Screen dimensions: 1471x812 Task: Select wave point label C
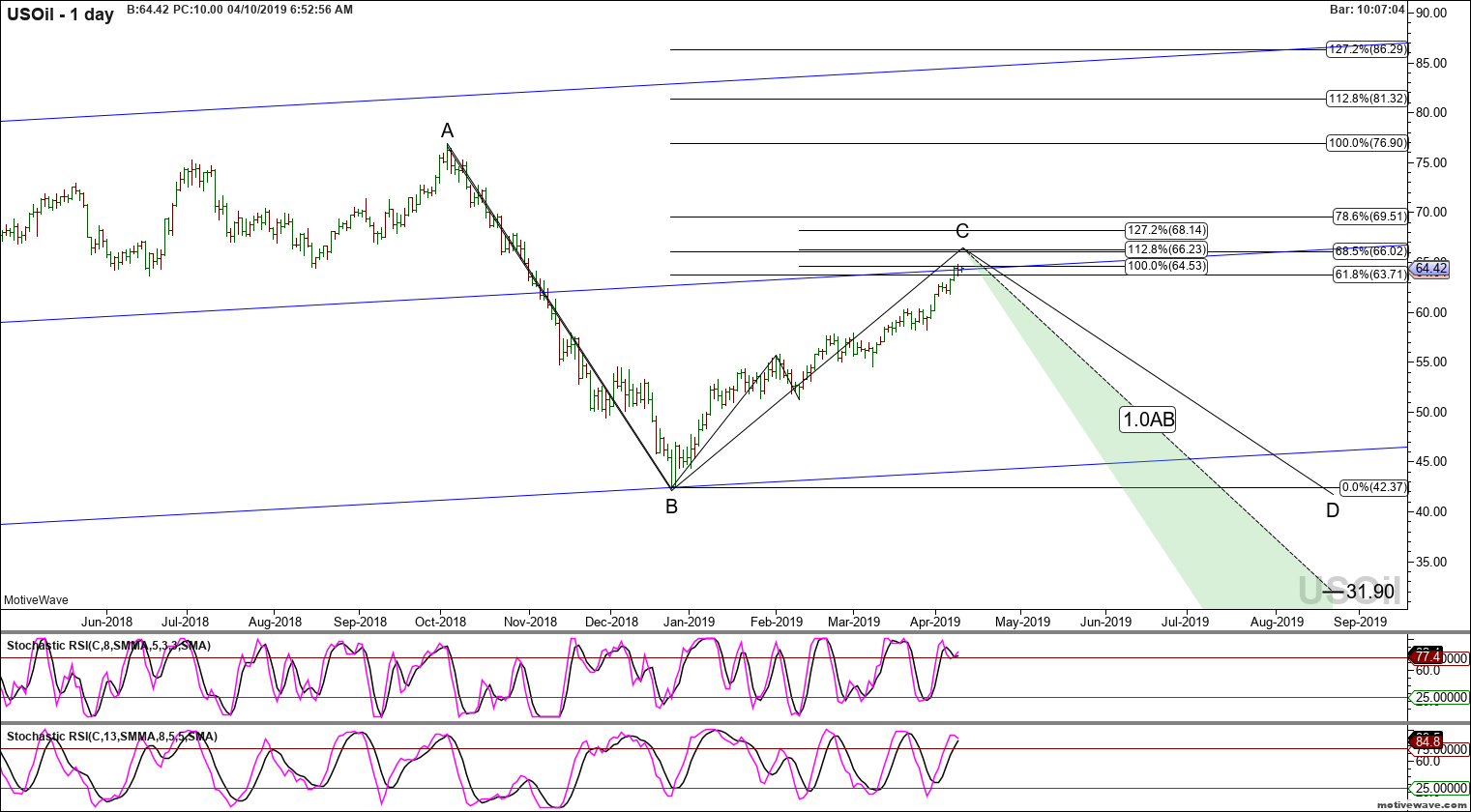962,231
